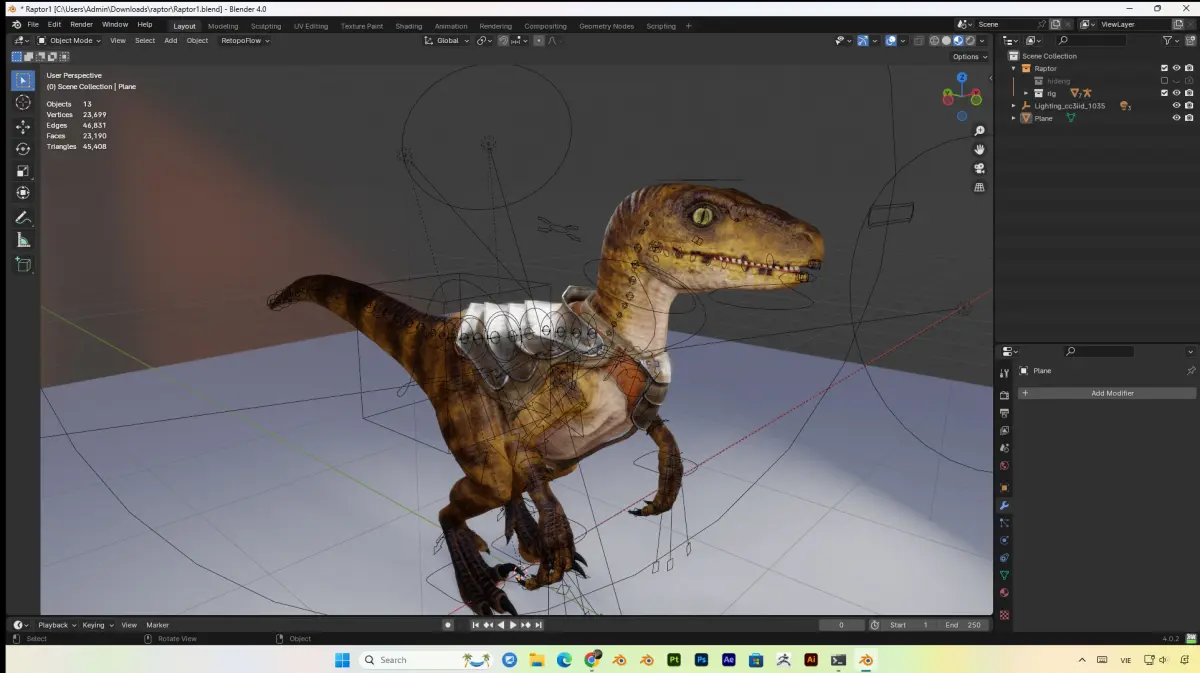Viewport: 1200px width, 673px height.
Task: Switch to the Sculpting workspace tab
Action: (x=265, y=26)
